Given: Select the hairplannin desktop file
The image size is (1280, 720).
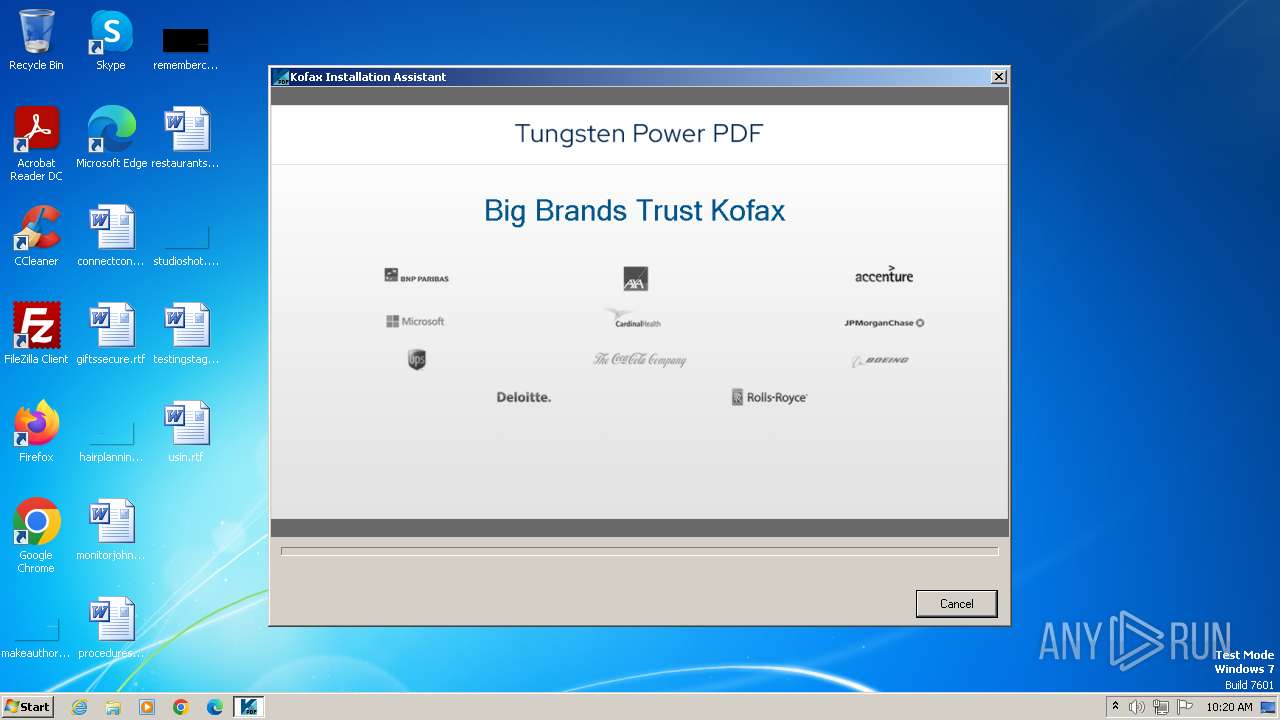Looking at the screenshot, I should pyautogui.click(x=111, y=440).
